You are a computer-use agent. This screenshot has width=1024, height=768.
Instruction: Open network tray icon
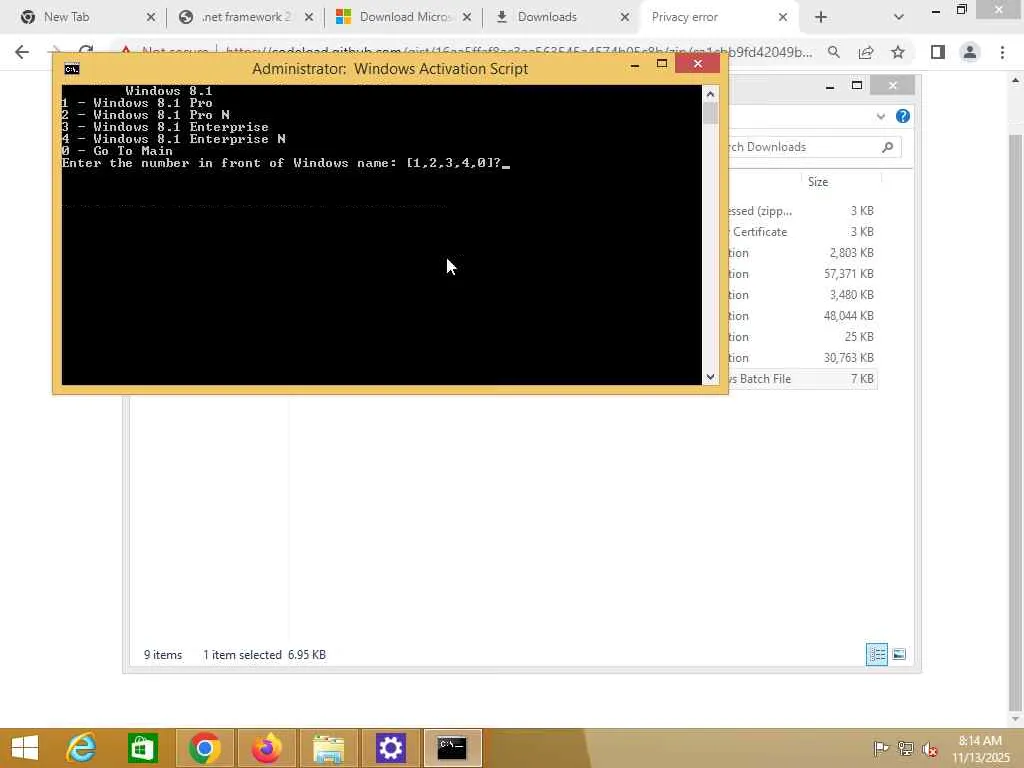[x=906, y=748]
